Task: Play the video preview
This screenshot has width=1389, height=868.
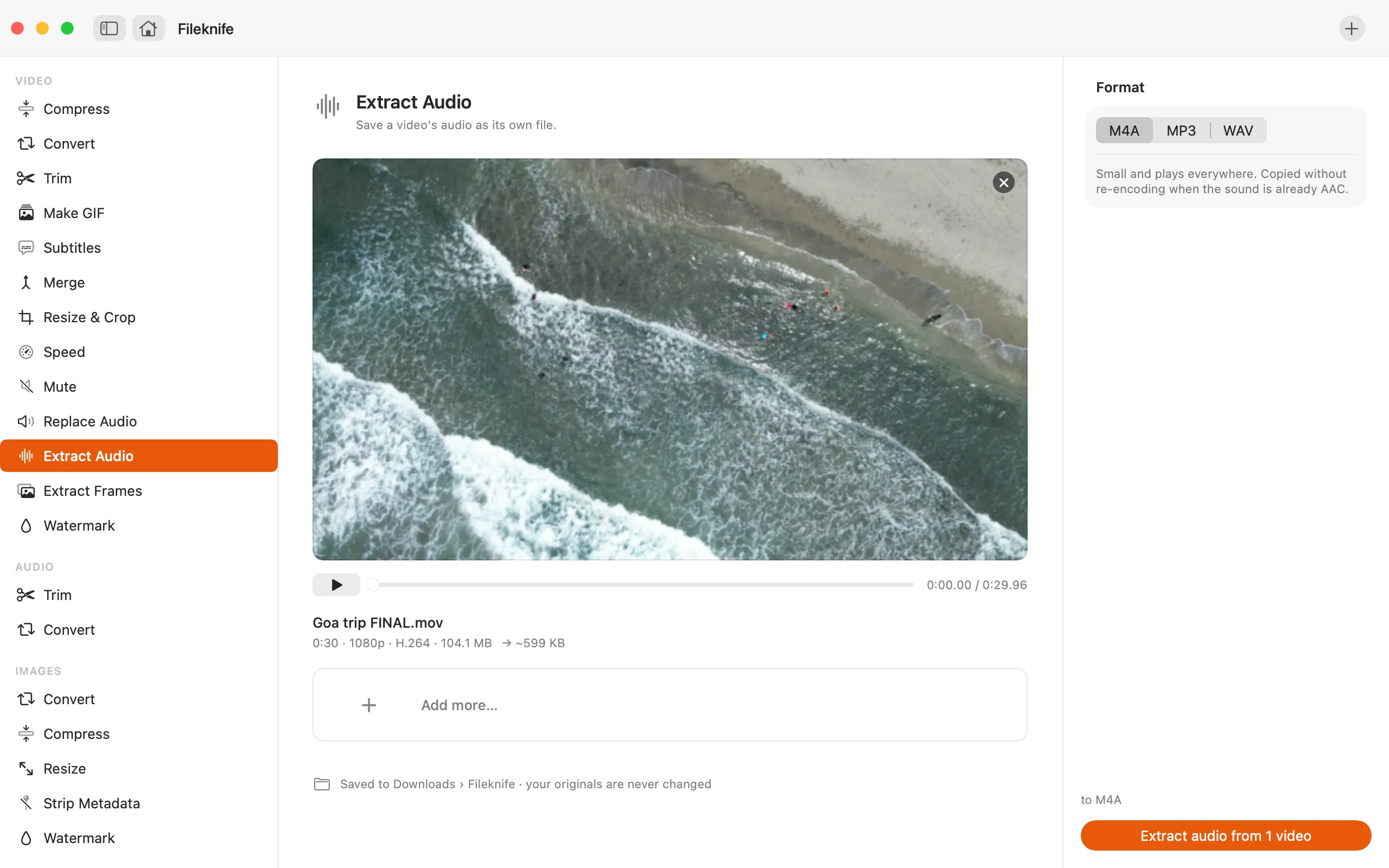Action: (x=336, y=584)
